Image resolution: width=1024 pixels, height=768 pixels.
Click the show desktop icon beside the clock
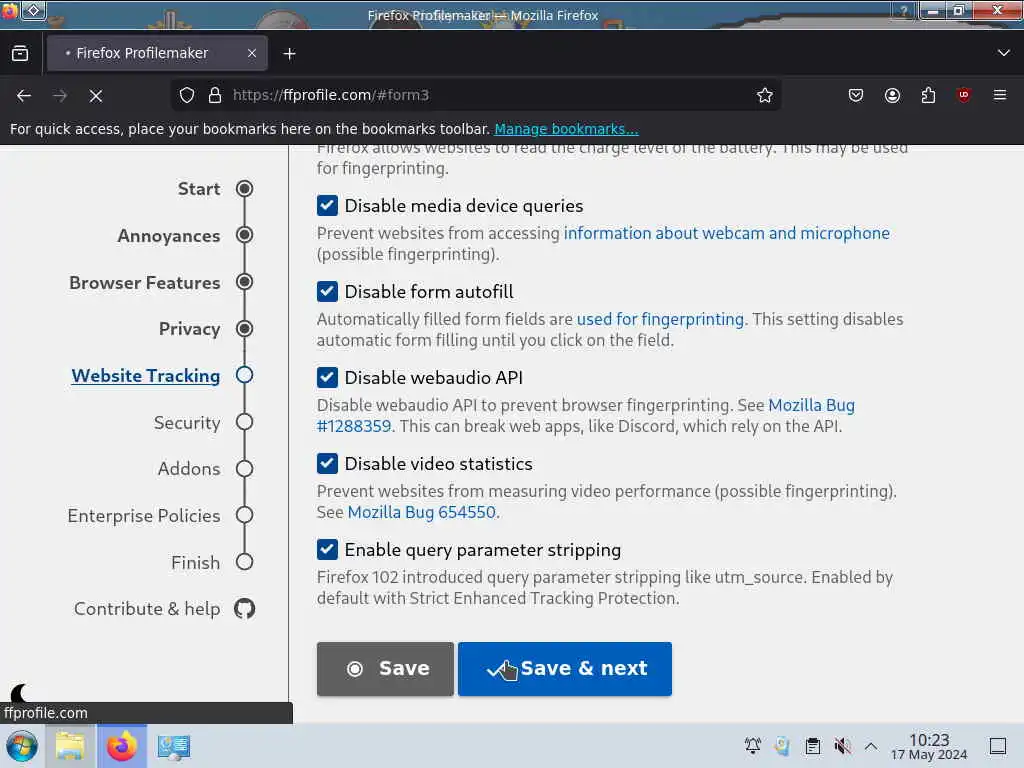tap(998, 745)
